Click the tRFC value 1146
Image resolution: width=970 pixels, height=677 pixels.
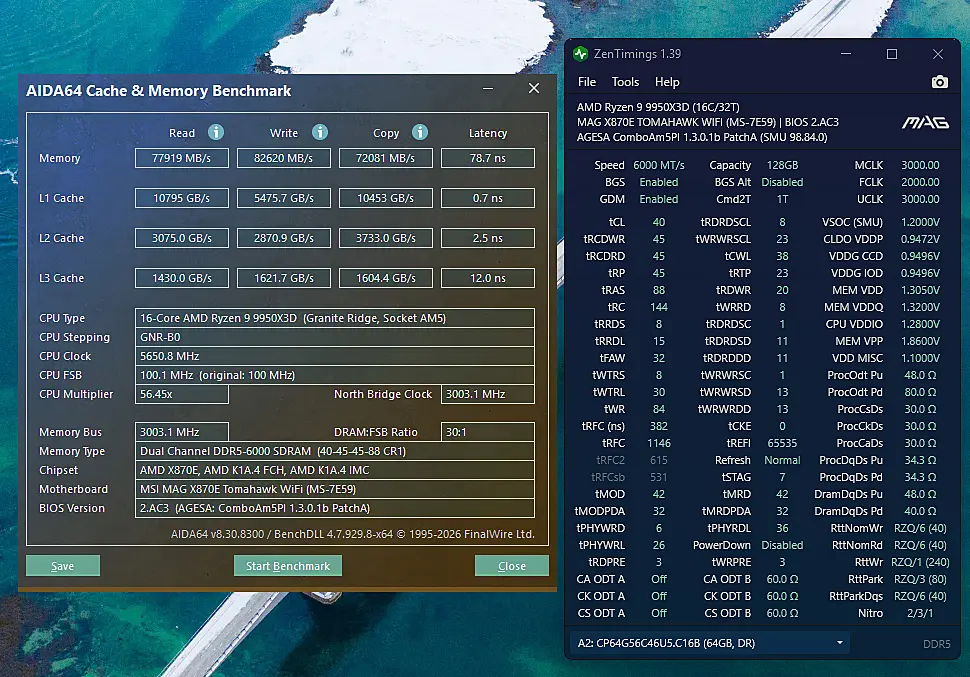659,443
